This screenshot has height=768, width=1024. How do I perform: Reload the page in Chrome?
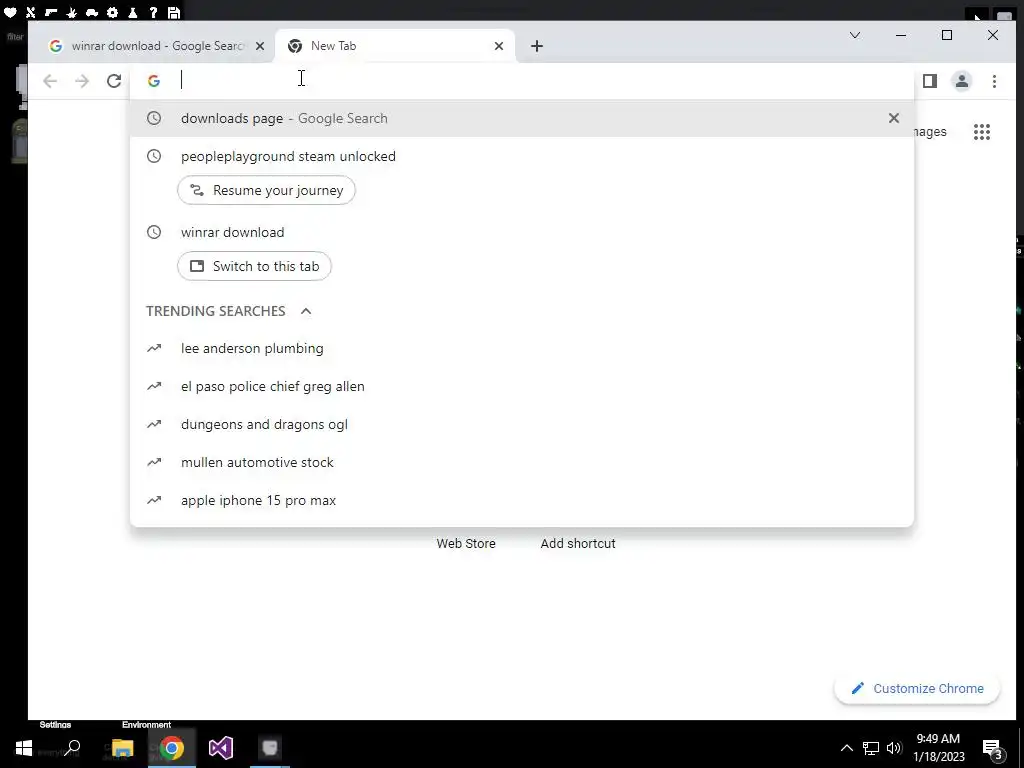(114, 81)
